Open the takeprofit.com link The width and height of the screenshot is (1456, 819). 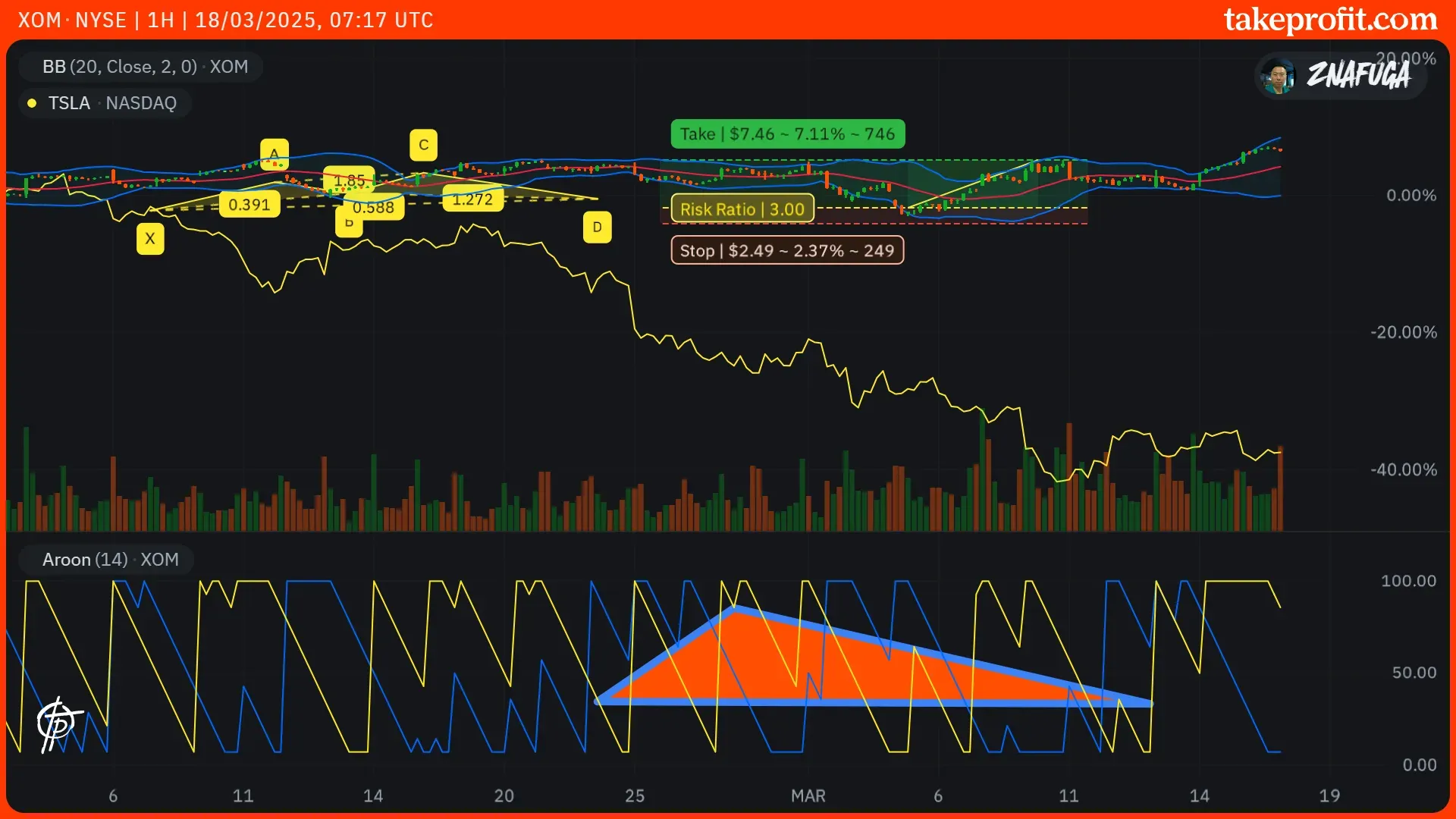click(1330, 20)
